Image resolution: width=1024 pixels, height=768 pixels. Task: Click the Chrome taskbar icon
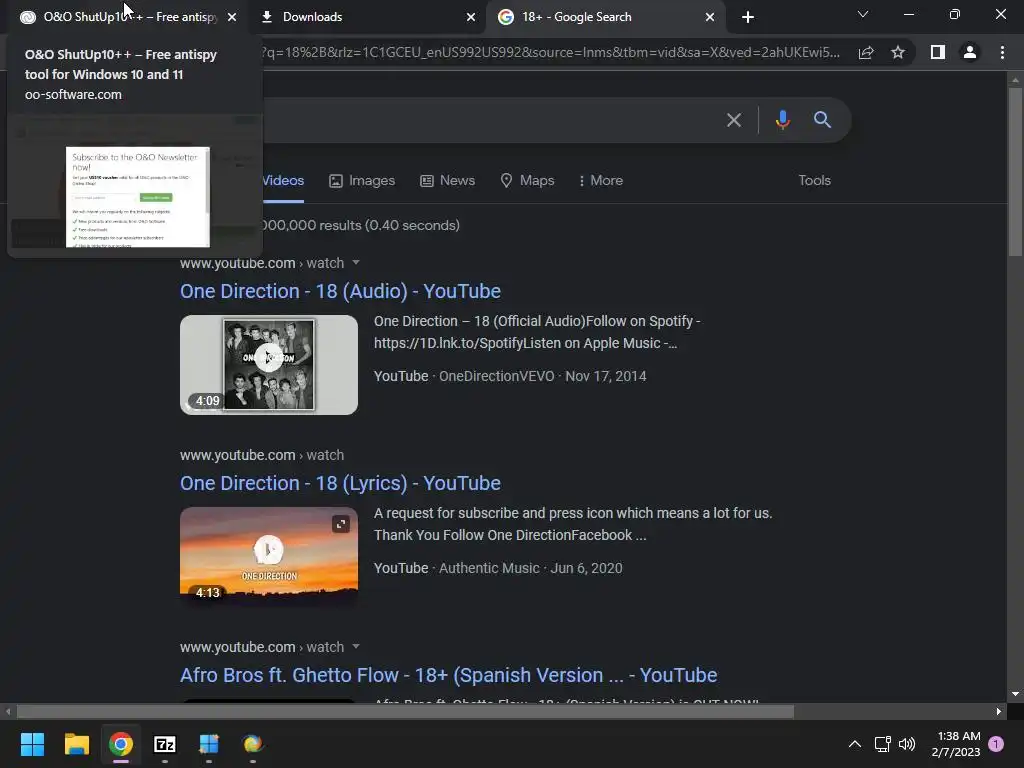121,744
